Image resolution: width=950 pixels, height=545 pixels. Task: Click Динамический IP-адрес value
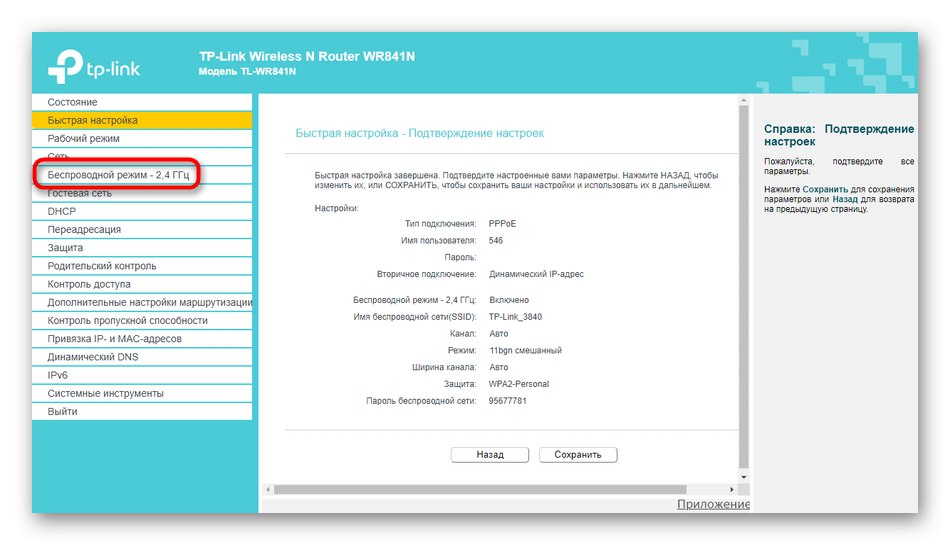click(x=536, y=274)
